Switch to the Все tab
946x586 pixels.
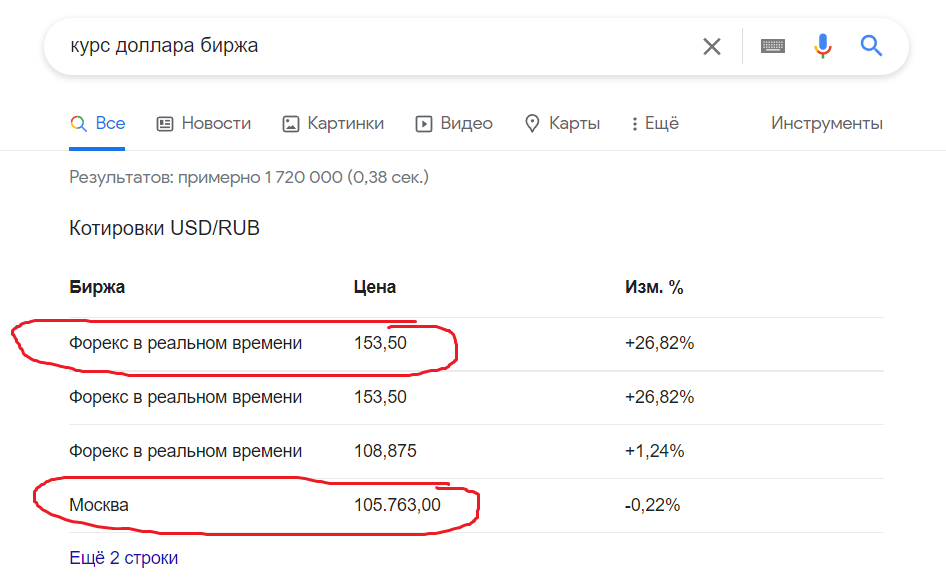coord(98,124)
